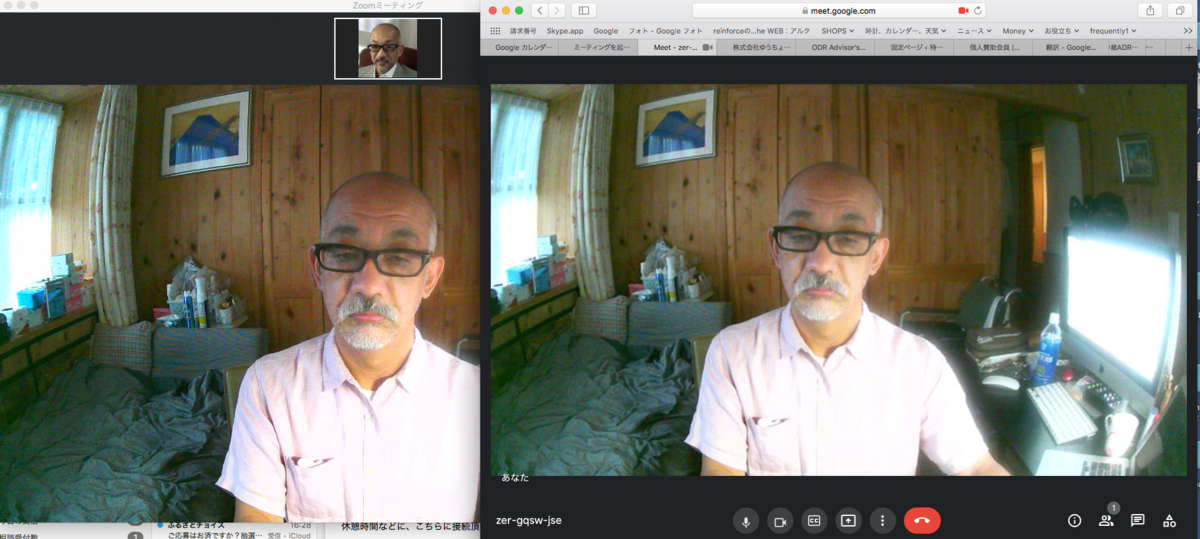
Task: Open Safari share button
Action: [x=1152, y=10]
